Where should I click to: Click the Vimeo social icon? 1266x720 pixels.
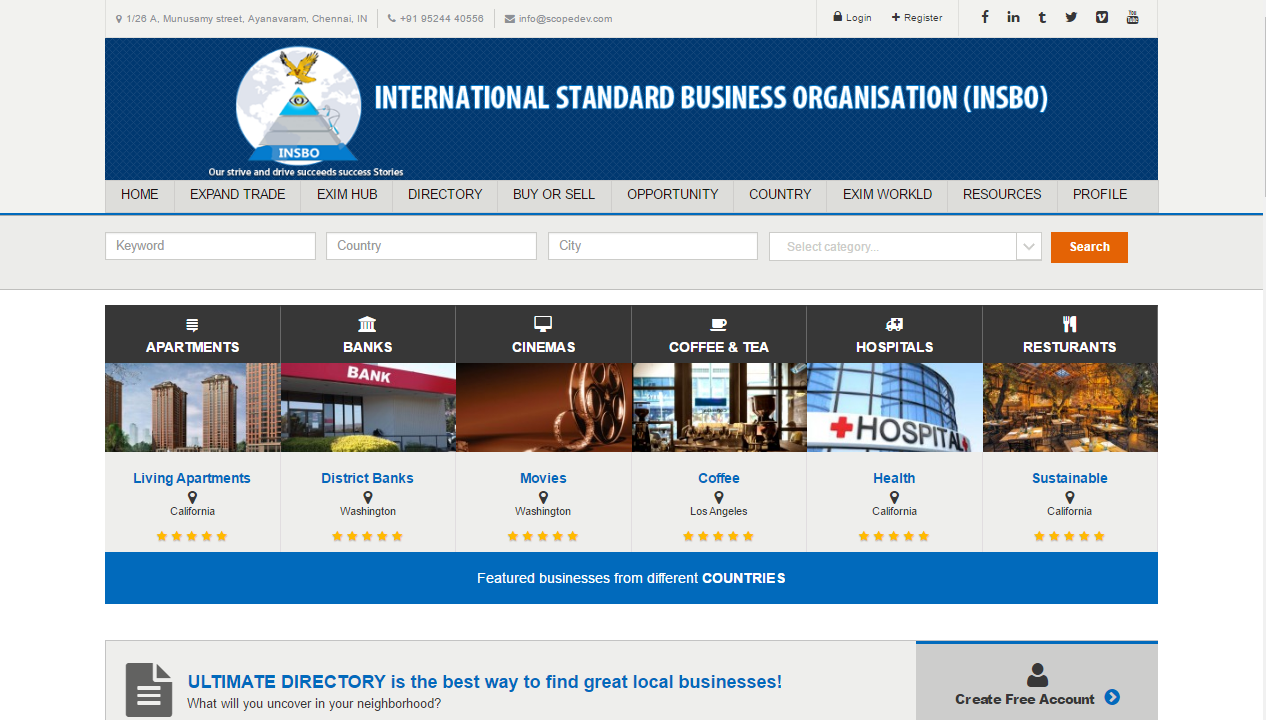[1101, 17]
